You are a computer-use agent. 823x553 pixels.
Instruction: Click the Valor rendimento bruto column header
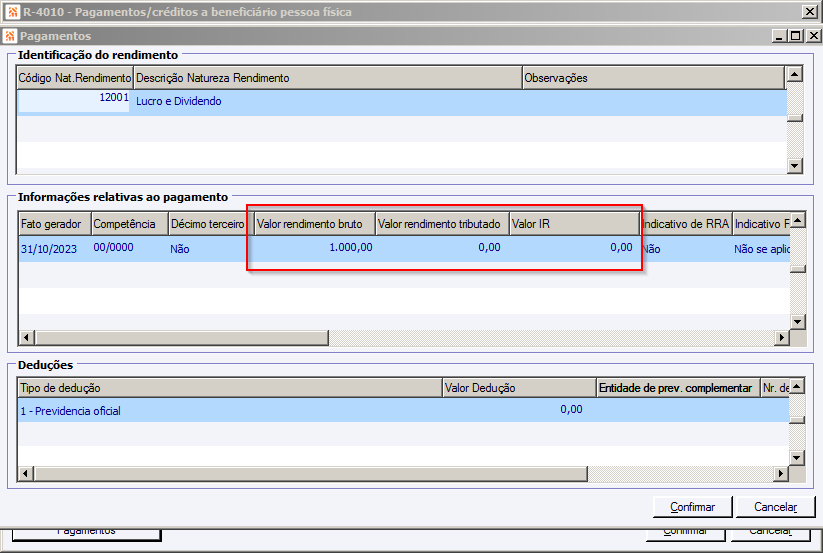point(314,224)
